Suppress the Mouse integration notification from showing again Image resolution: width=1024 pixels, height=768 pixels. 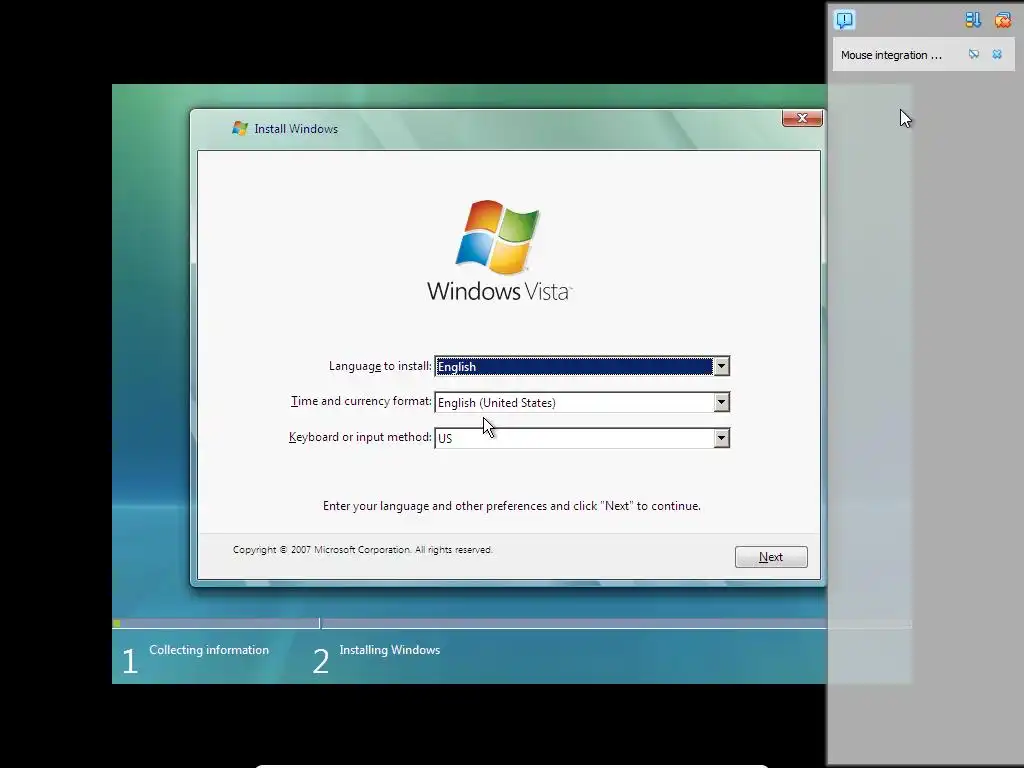[974, 54]
